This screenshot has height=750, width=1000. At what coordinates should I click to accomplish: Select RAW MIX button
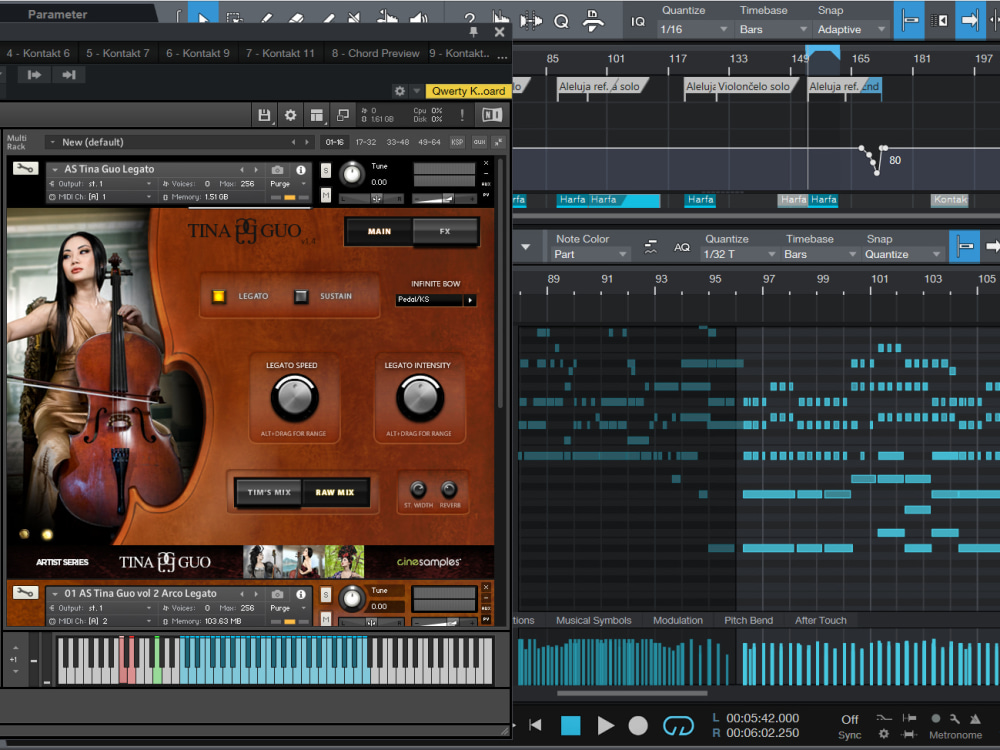335,492
